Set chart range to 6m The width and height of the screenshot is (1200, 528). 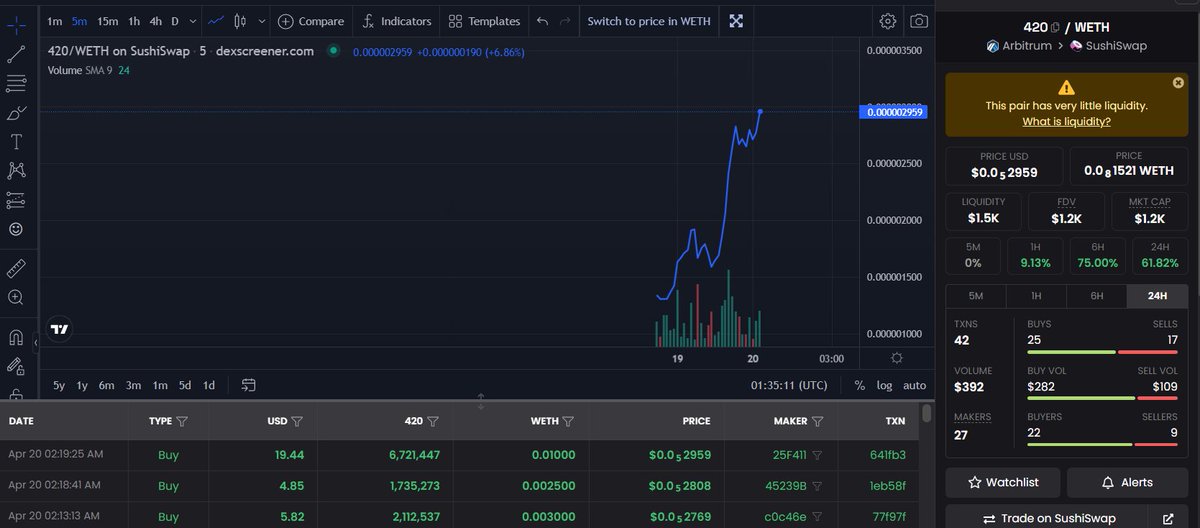(106, 385)
